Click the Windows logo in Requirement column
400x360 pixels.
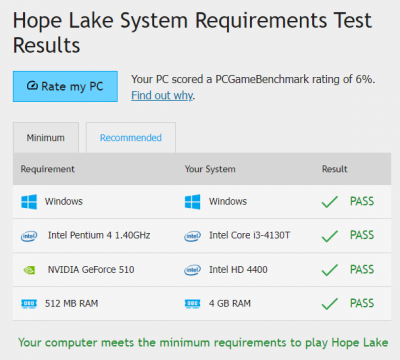pos(29,202)
